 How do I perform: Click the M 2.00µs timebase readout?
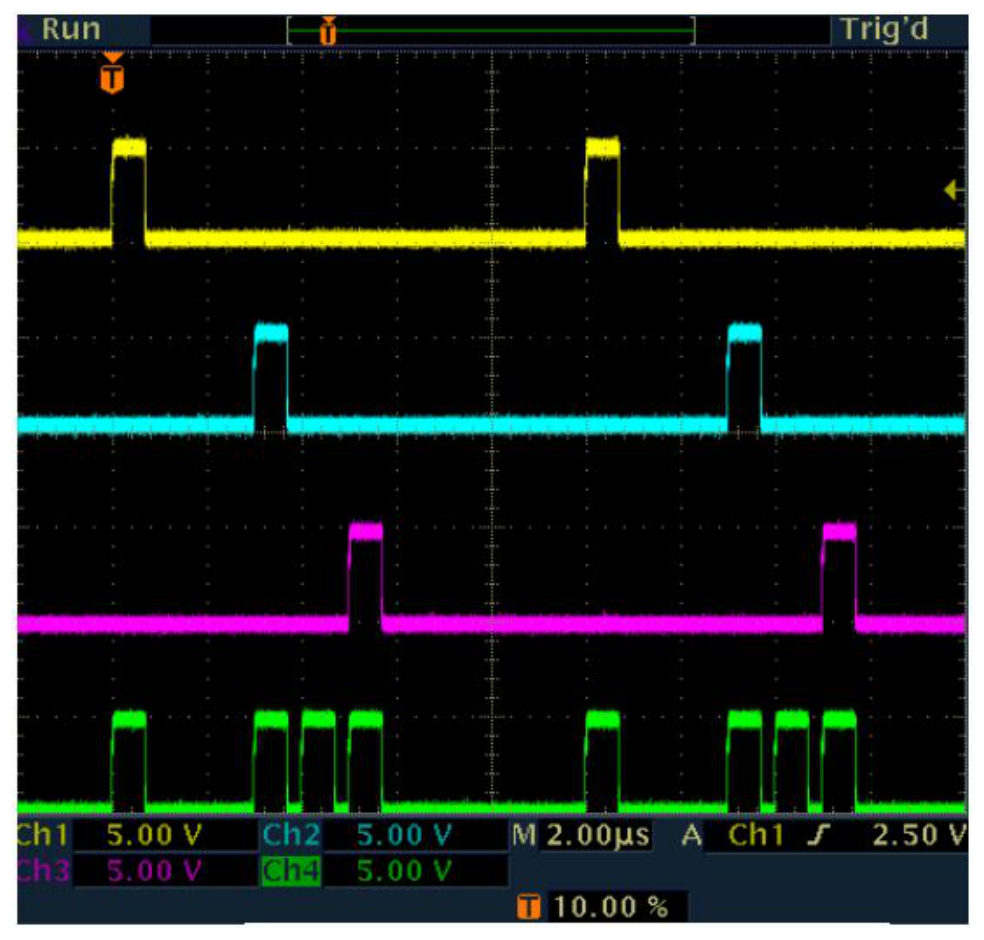[x=580, y=835]
